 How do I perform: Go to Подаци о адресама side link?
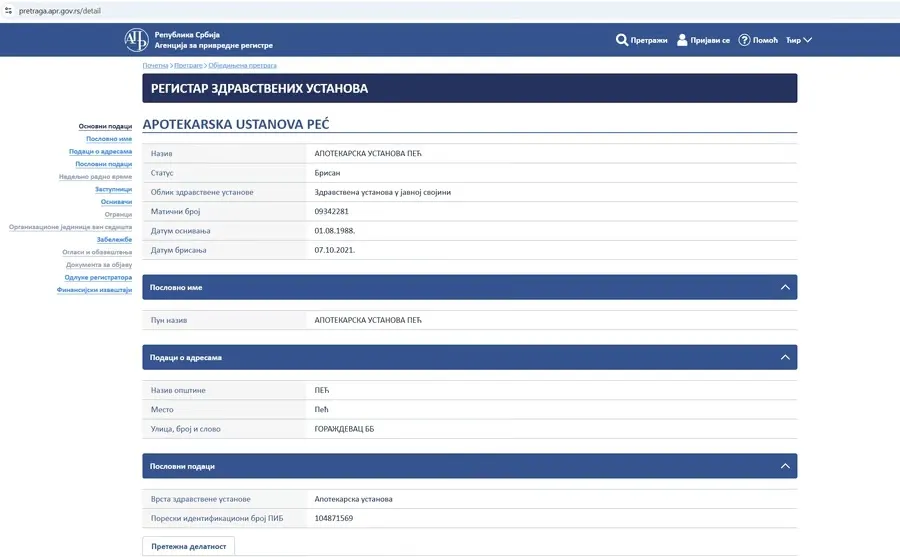pyautogui.click(x=100, y=152)
